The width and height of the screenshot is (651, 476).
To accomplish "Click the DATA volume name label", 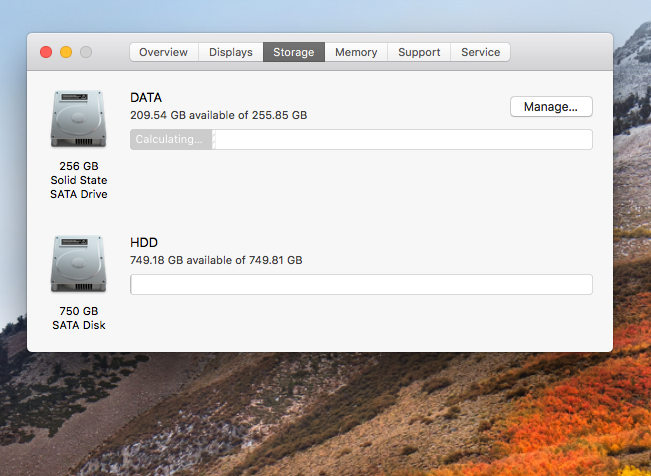I will click(146, 98).
